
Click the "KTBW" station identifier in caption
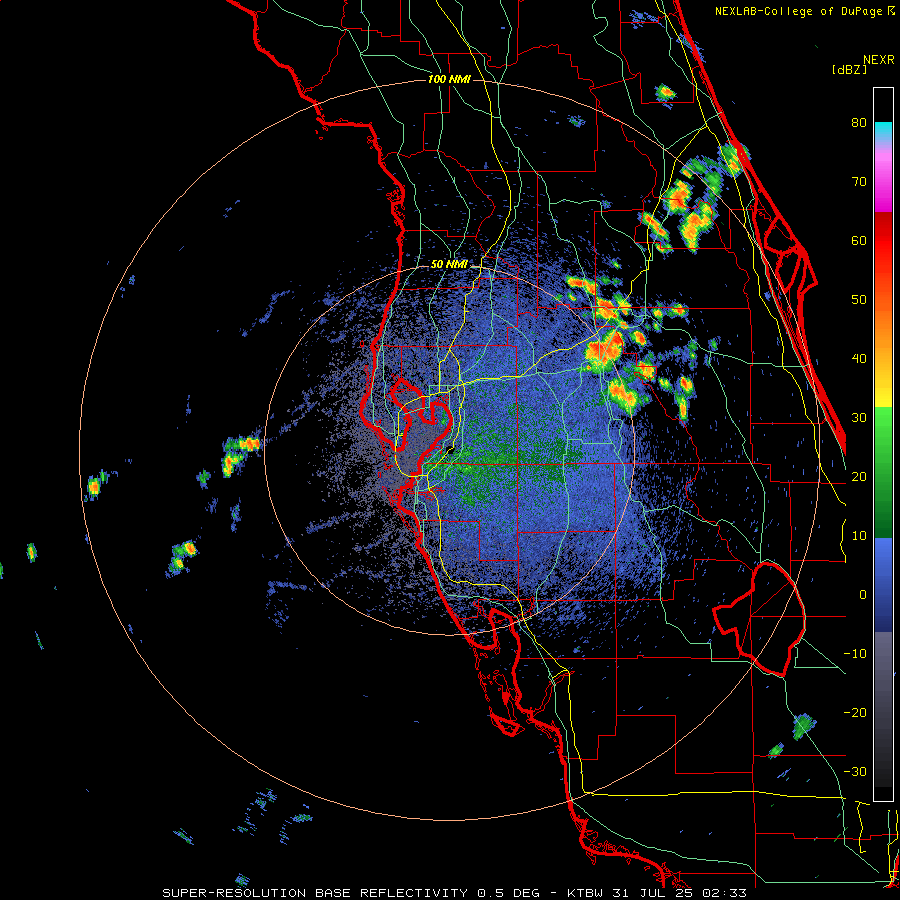[x=584, y=893]
